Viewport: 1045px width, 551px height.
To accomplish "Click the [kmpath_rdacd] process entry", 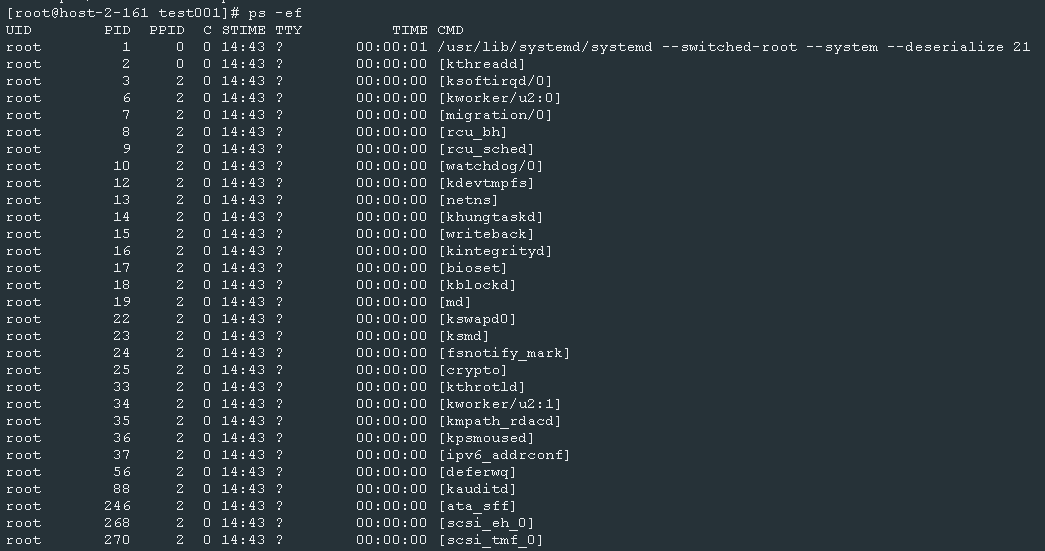I will click(500, 421).
